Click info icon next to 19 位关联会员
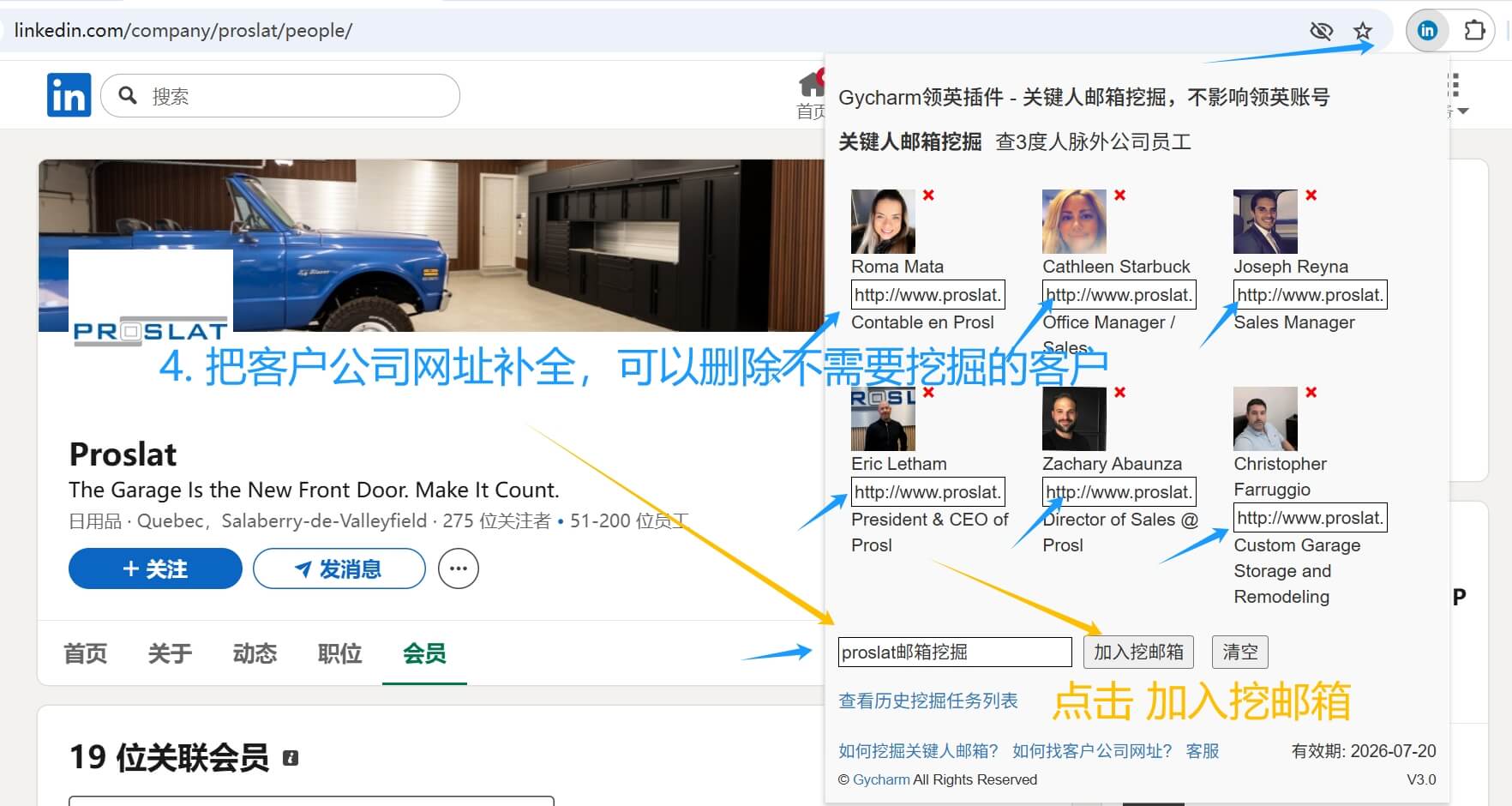The image size is (1512, 806). pos(291,758)
